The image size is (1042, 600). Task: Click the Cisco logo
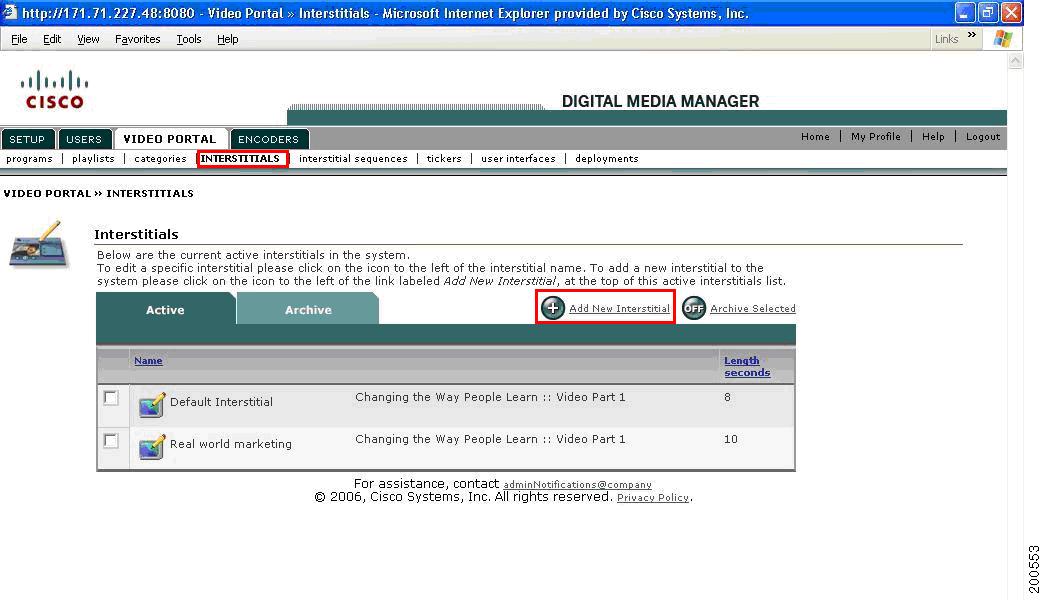pyautogui.click(x=54, y=90)
